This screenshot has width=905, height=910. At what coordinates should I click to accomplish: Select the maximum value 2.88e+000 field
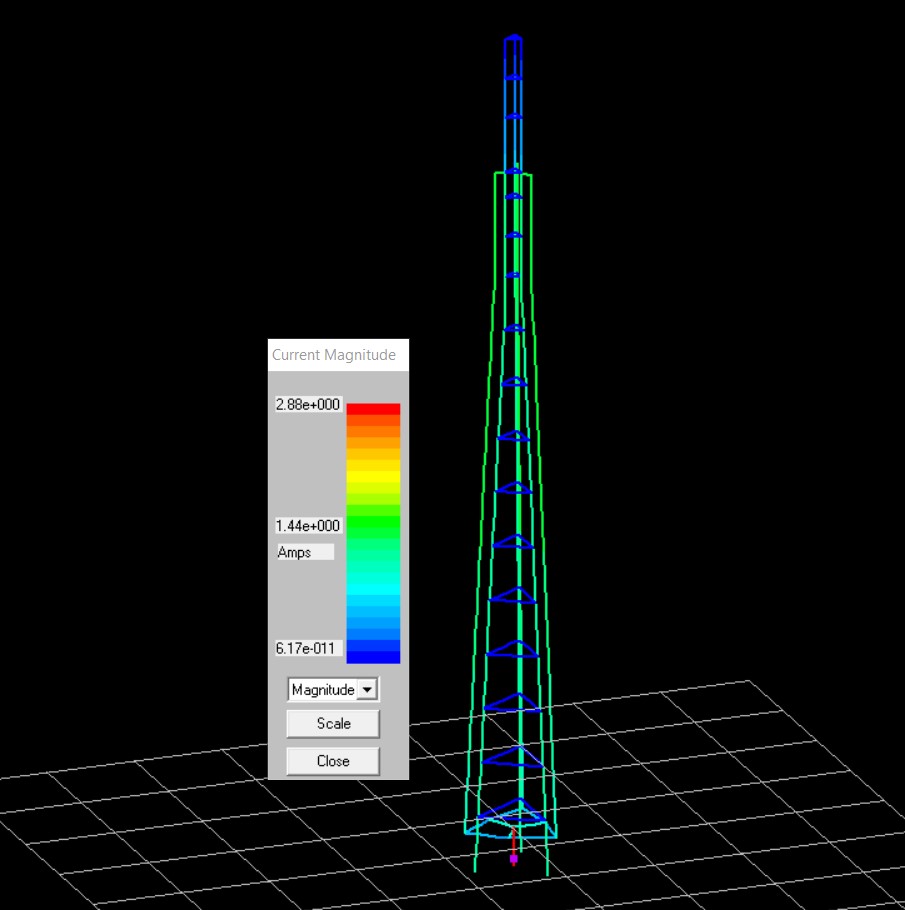(308, 405)
